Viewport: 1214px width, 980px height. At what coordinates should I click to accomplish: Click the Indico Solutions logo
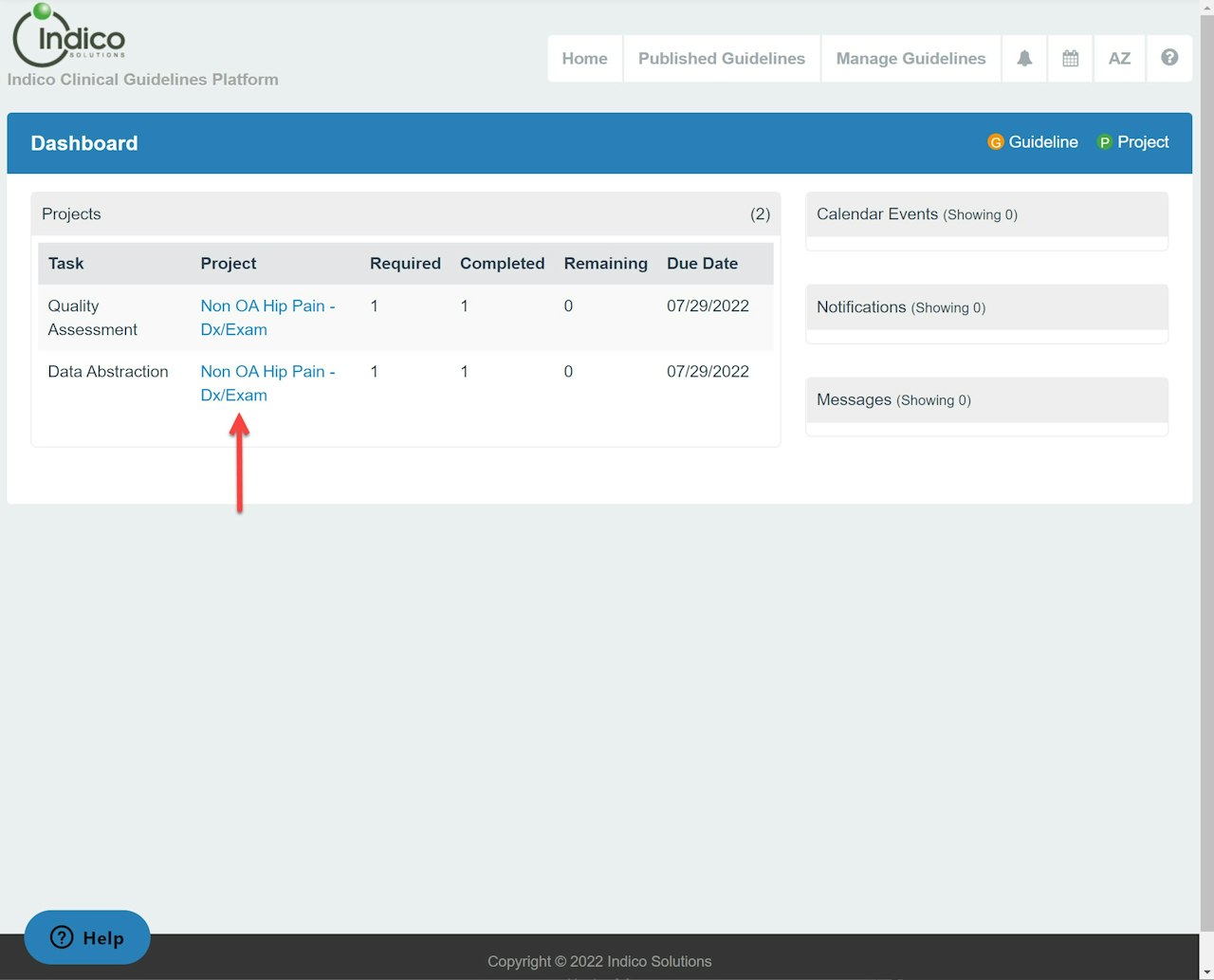tap(69, 36)
